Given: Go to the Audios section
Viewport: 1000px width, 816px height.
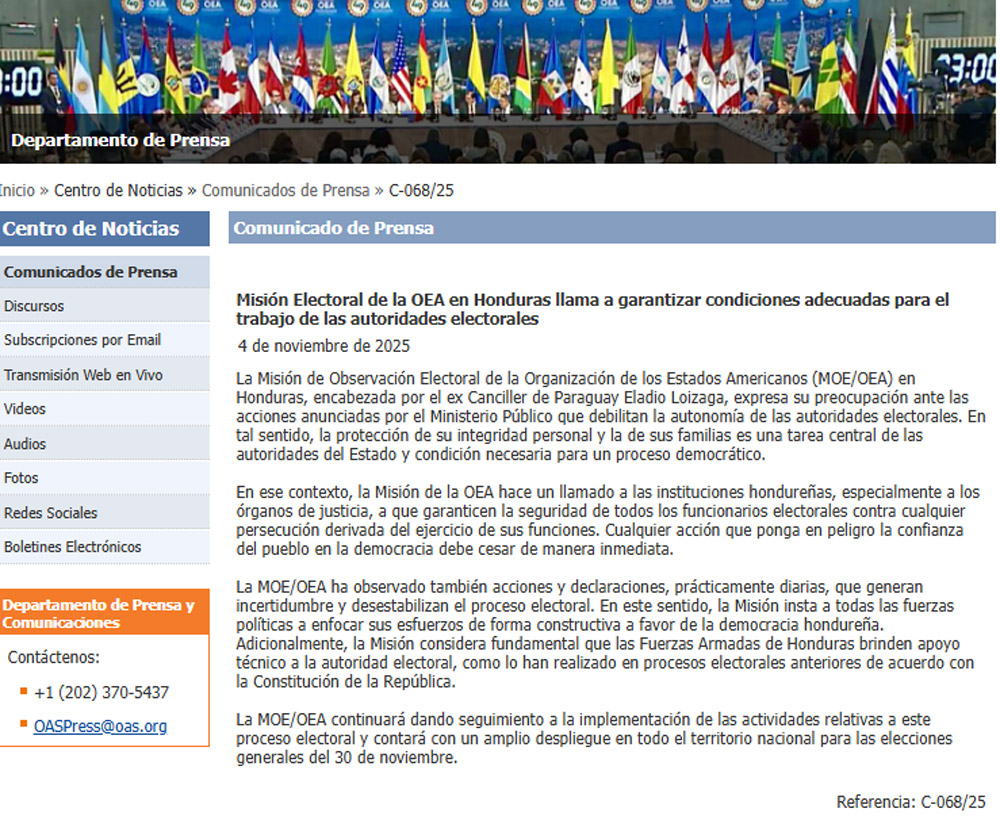Looking at the screenshot, I should (25, 444).
